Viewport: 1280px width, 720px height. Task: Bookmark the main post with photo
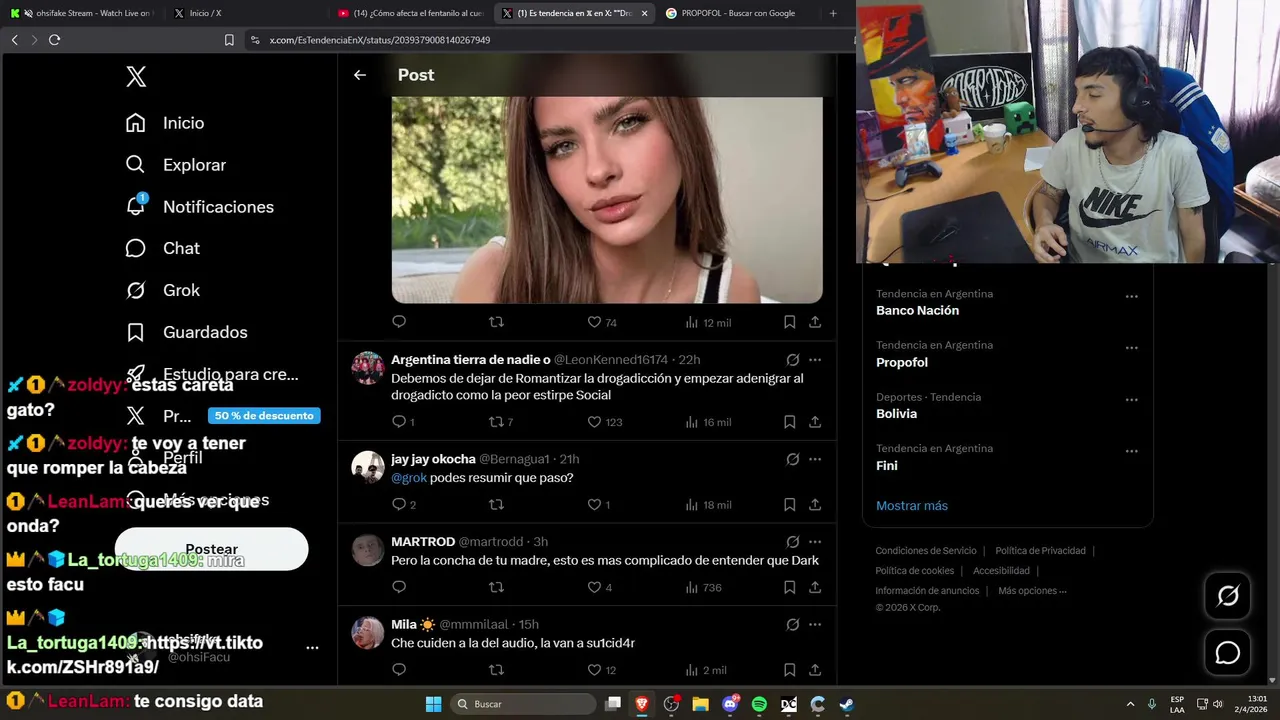[789, 322]
